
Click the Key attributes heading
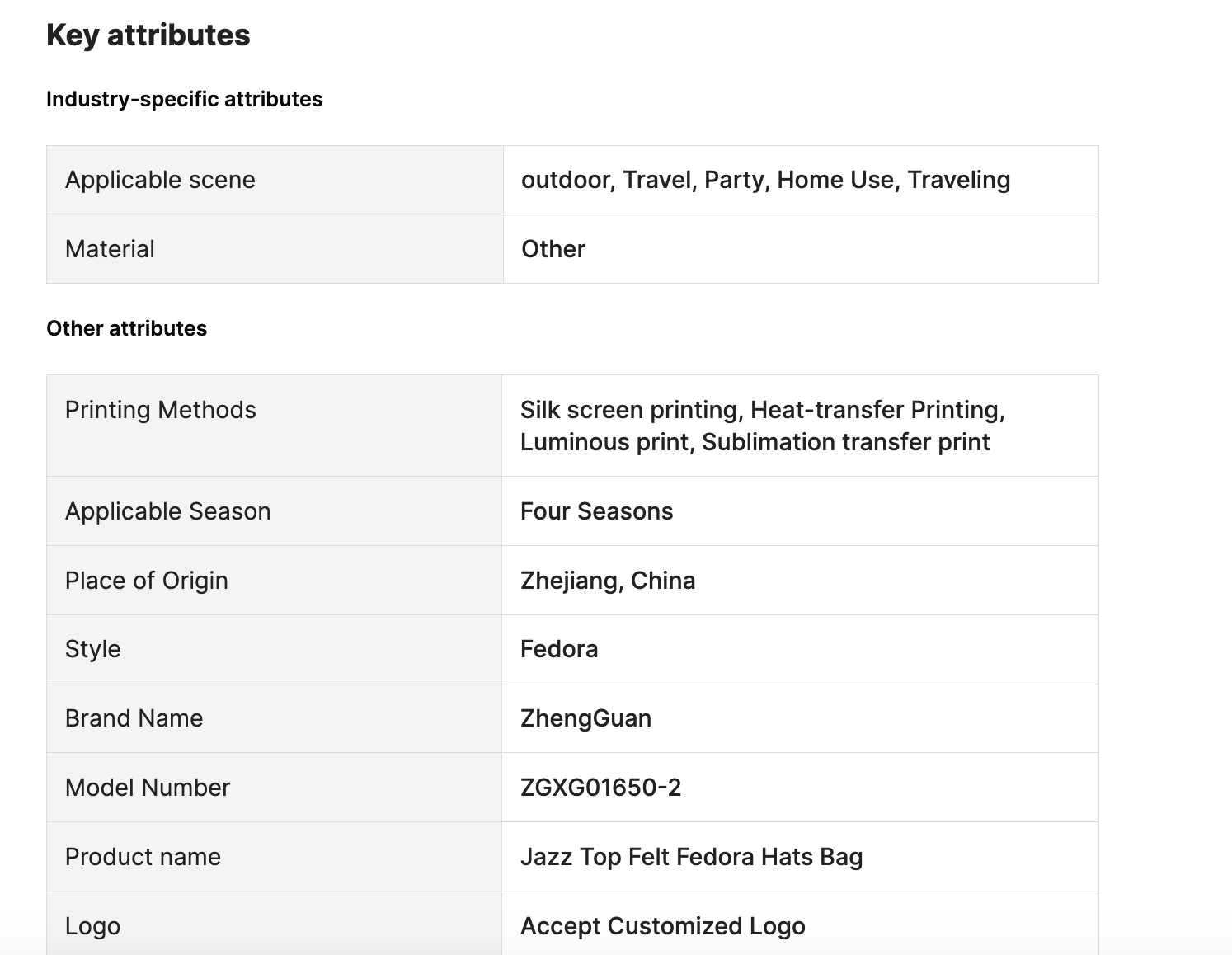tap(148, 35)
